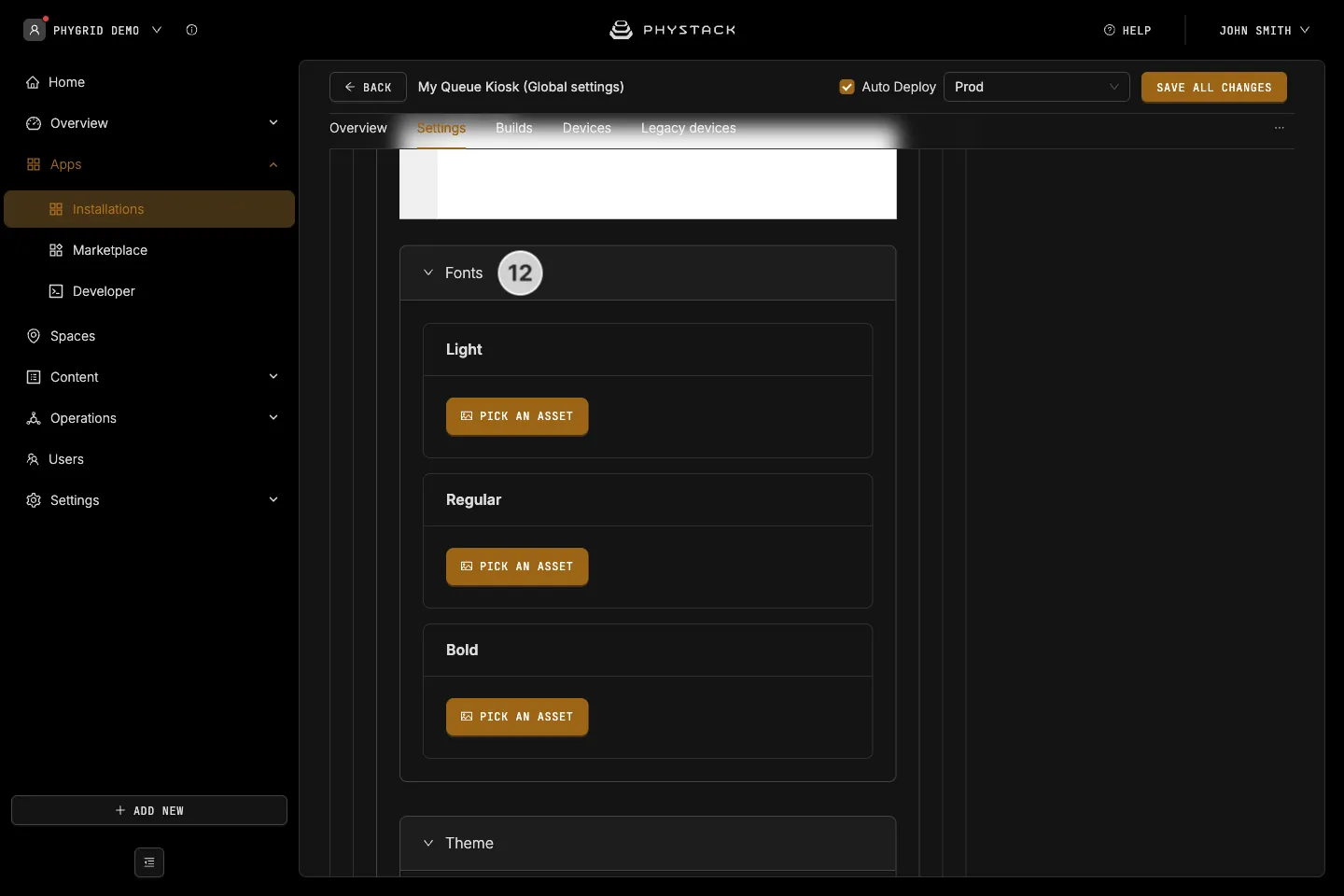Switch to the Legacy devices tab

(x=689, y=128)
